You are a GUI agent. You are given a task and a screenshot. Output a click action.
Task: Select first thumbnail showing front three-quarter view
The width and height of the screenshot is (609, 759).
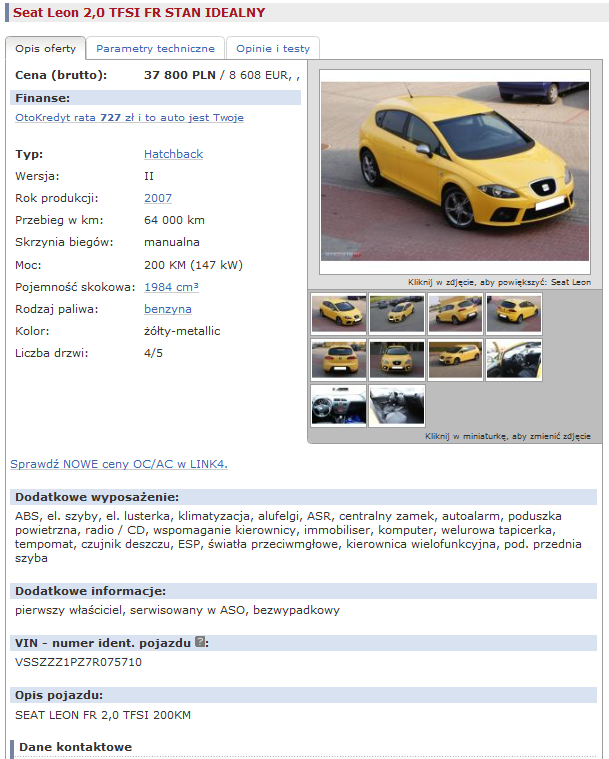coord(339,313)
